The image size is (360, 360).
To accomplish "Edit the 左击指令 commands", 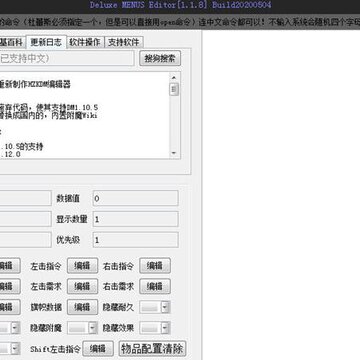I will 82,266.
